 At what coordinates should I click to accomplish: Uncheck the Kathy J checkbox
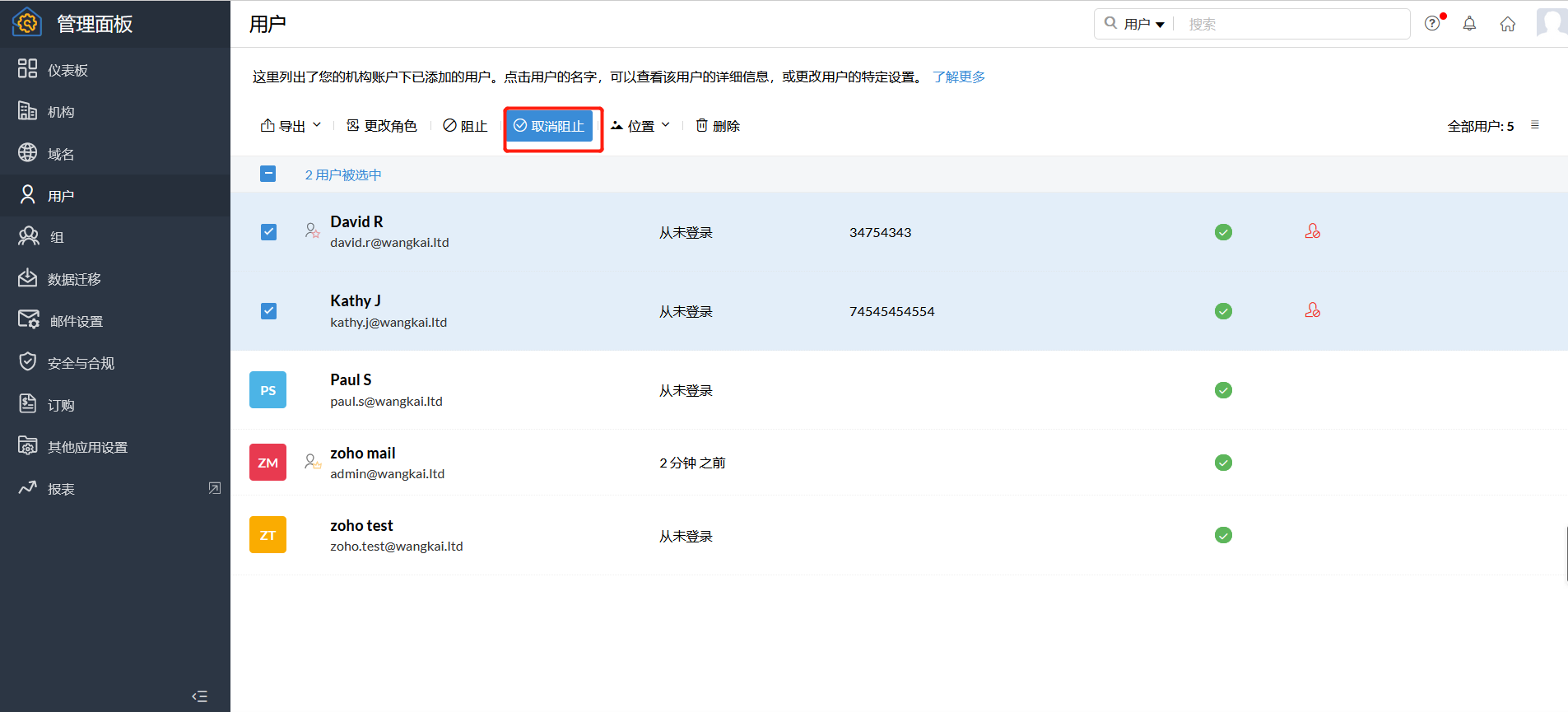268,311
